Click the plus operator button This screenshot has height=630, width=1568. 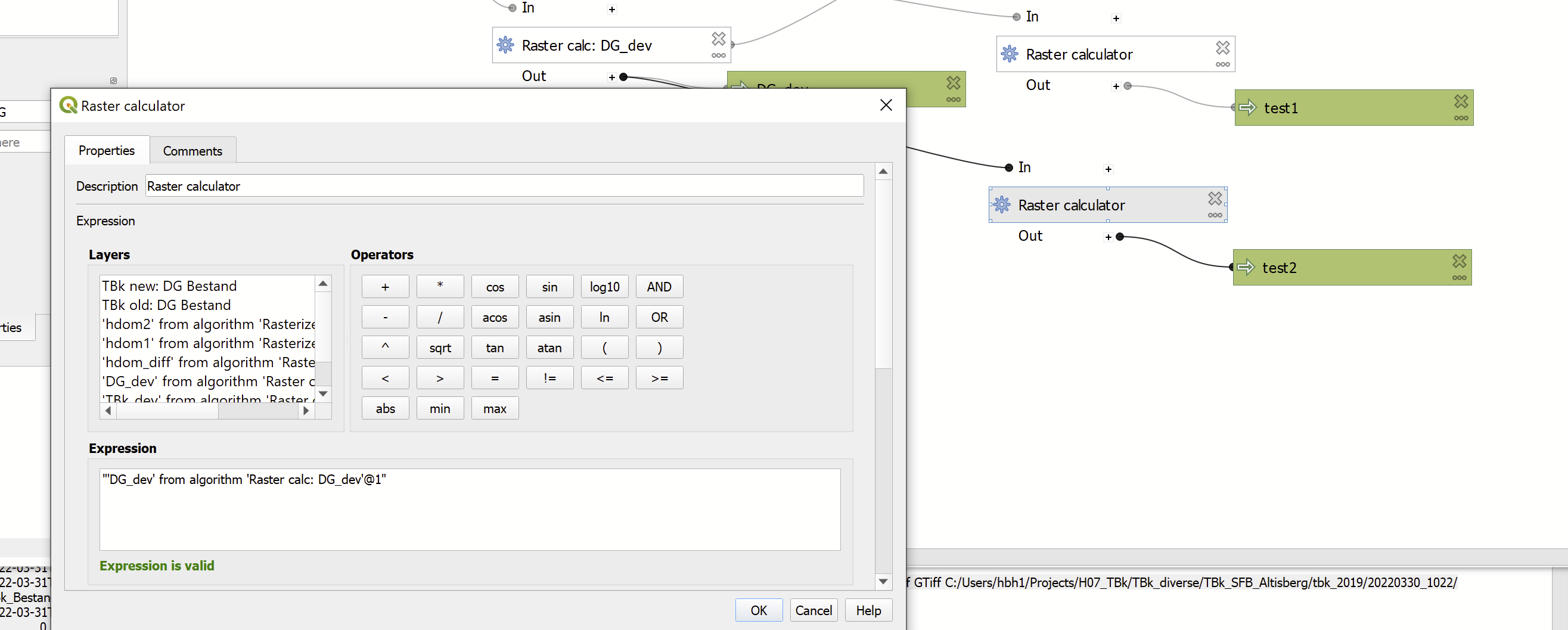386,287
